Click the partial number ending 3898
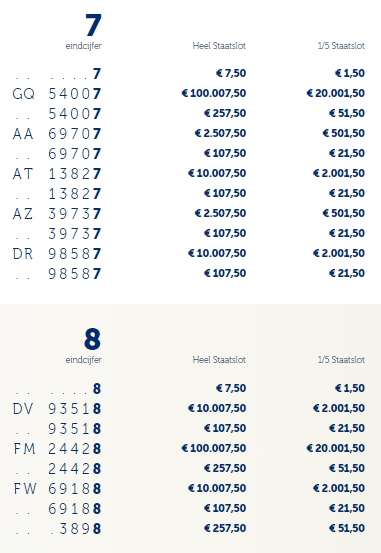 (x=76, y=529)
